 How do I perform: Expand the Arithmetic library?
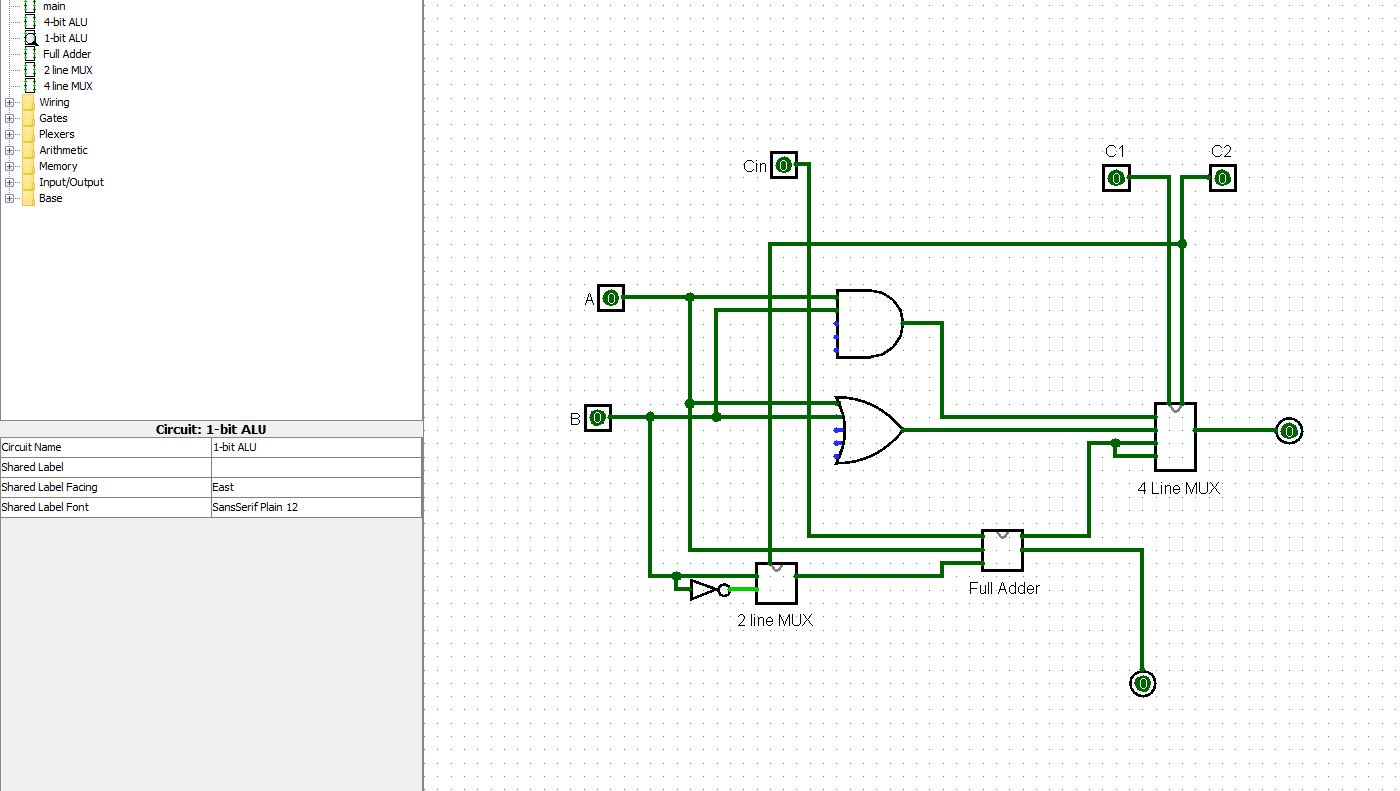click(10, 150)
